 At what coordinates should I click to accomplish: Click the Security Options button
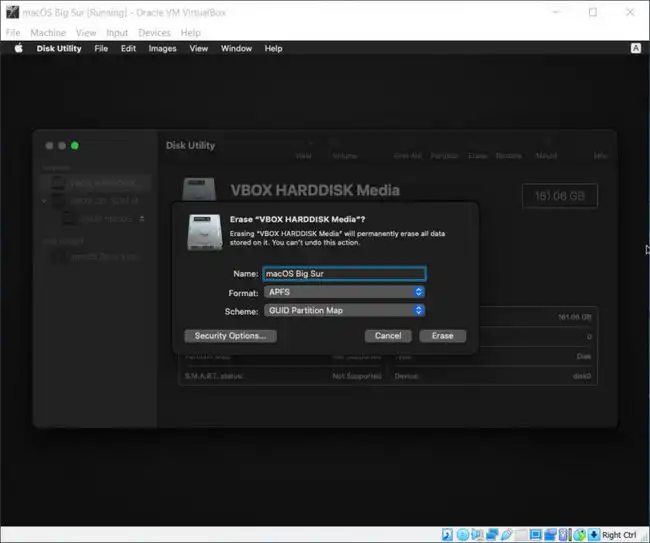230,336
